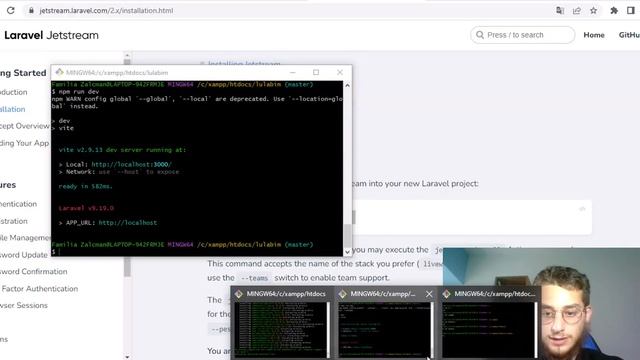Select first MINGW64:/c/xampp/htdocs taskbar preview
This screenshot has width=640, height=360.
(x=282, y=323)
